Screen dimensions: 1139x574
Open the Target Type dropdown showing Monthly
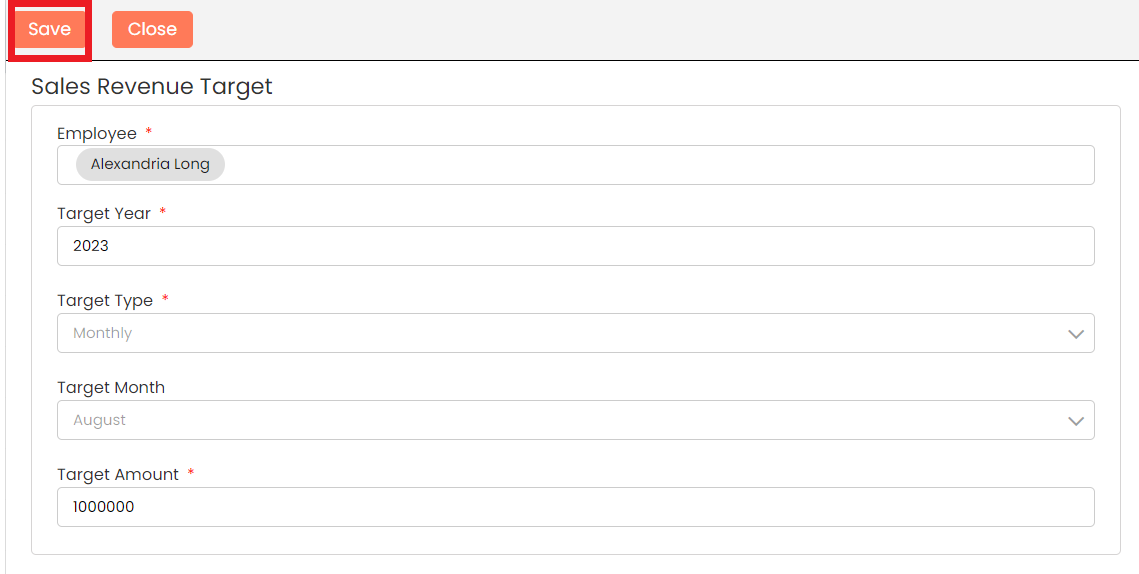pyautogui.click(x=560, y=333)
